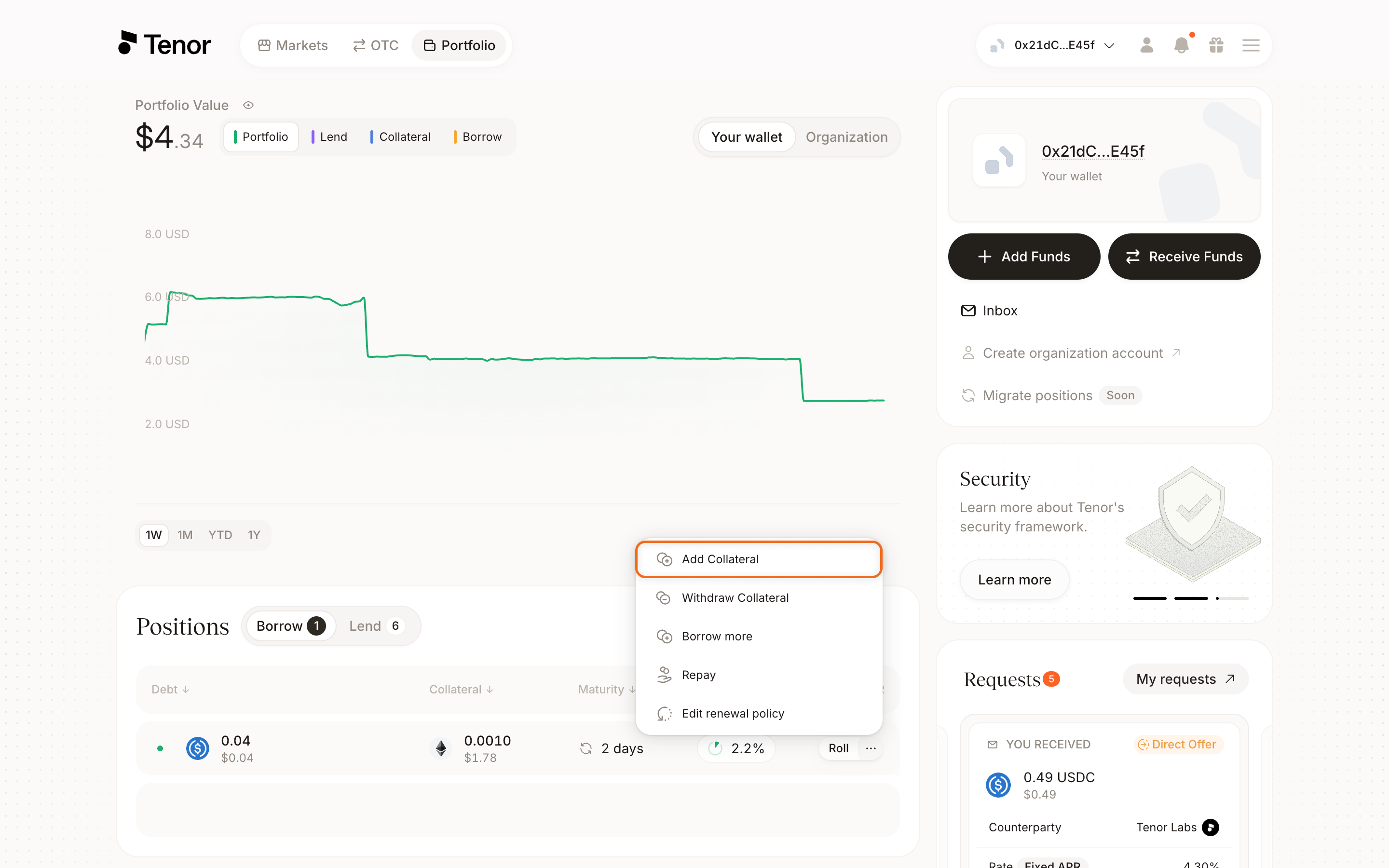1389x868 pixels.
Task: Select the 1M time range
Action: point(185,535)
